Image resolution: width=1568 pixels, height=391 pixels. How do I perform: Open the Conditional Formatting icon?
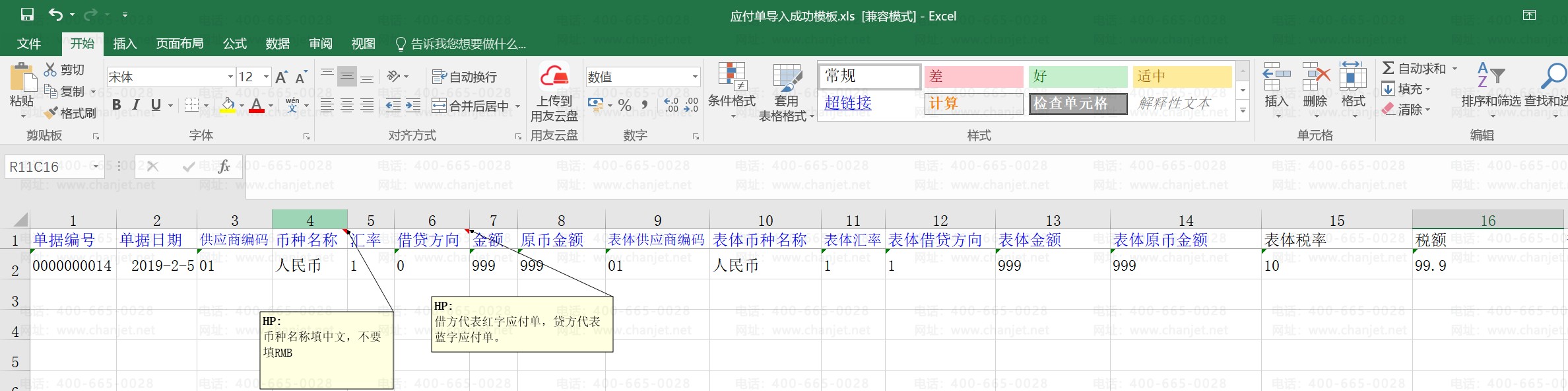[732, 77]
